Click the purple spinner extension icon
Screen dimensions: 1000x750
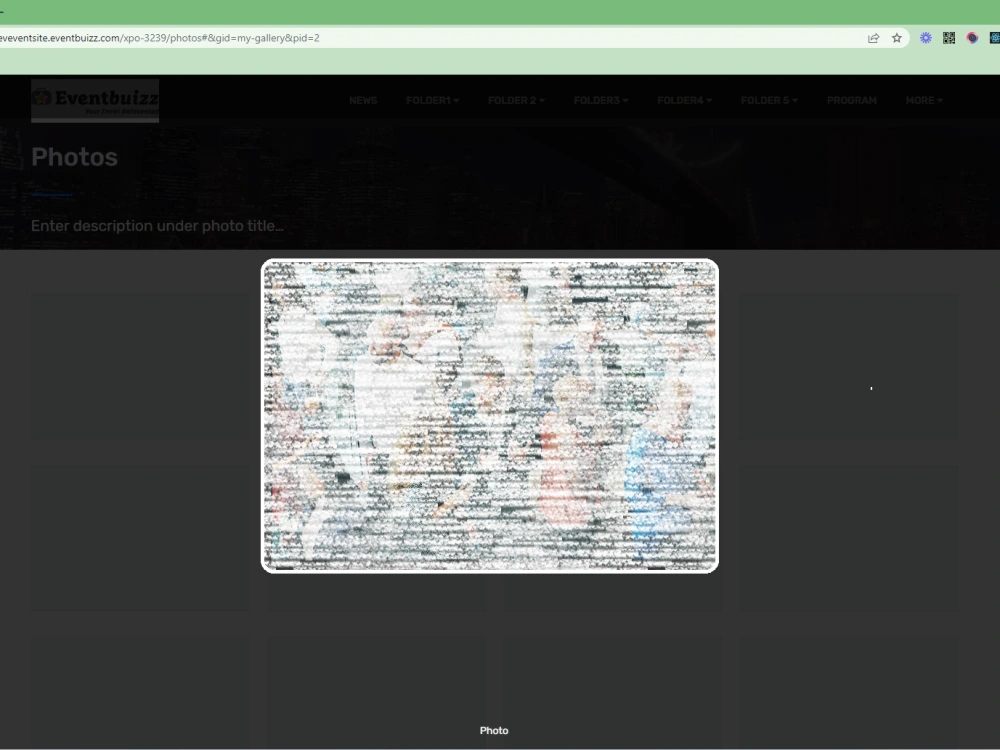925,38
